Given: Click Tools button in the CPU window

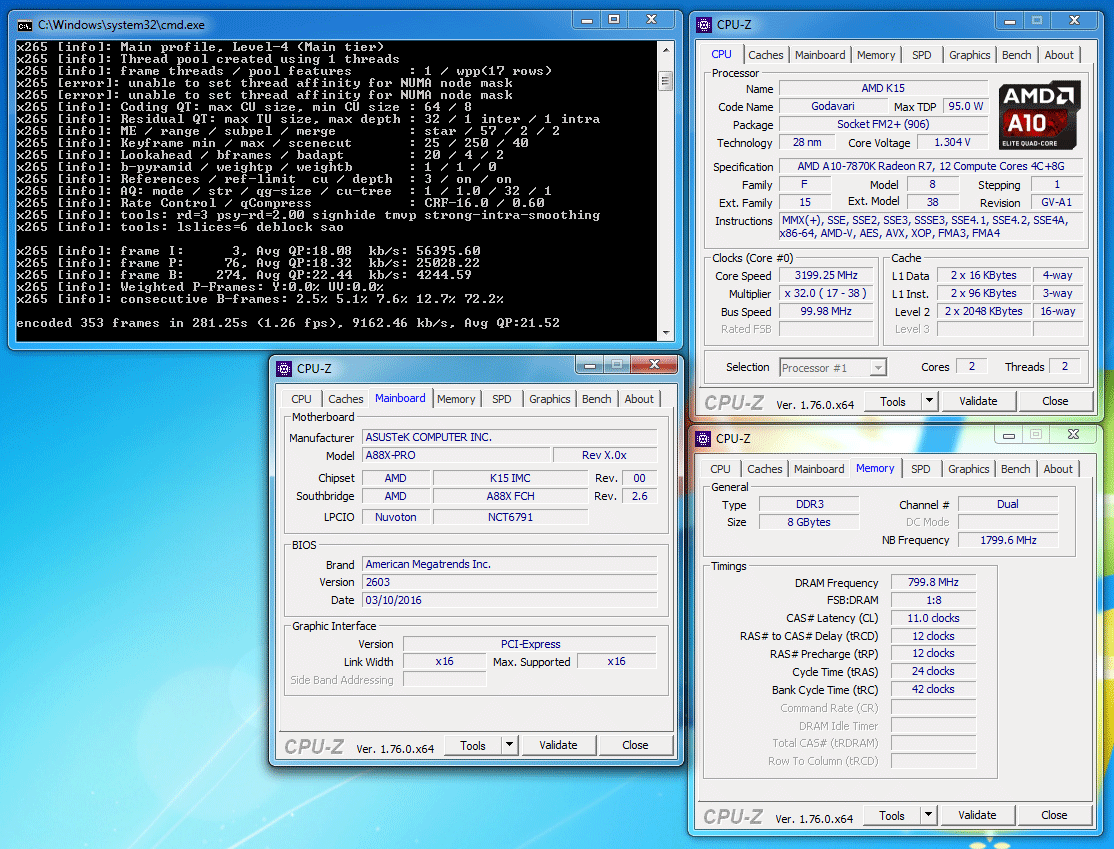Looking at the screenshot, I should [893, 401].
